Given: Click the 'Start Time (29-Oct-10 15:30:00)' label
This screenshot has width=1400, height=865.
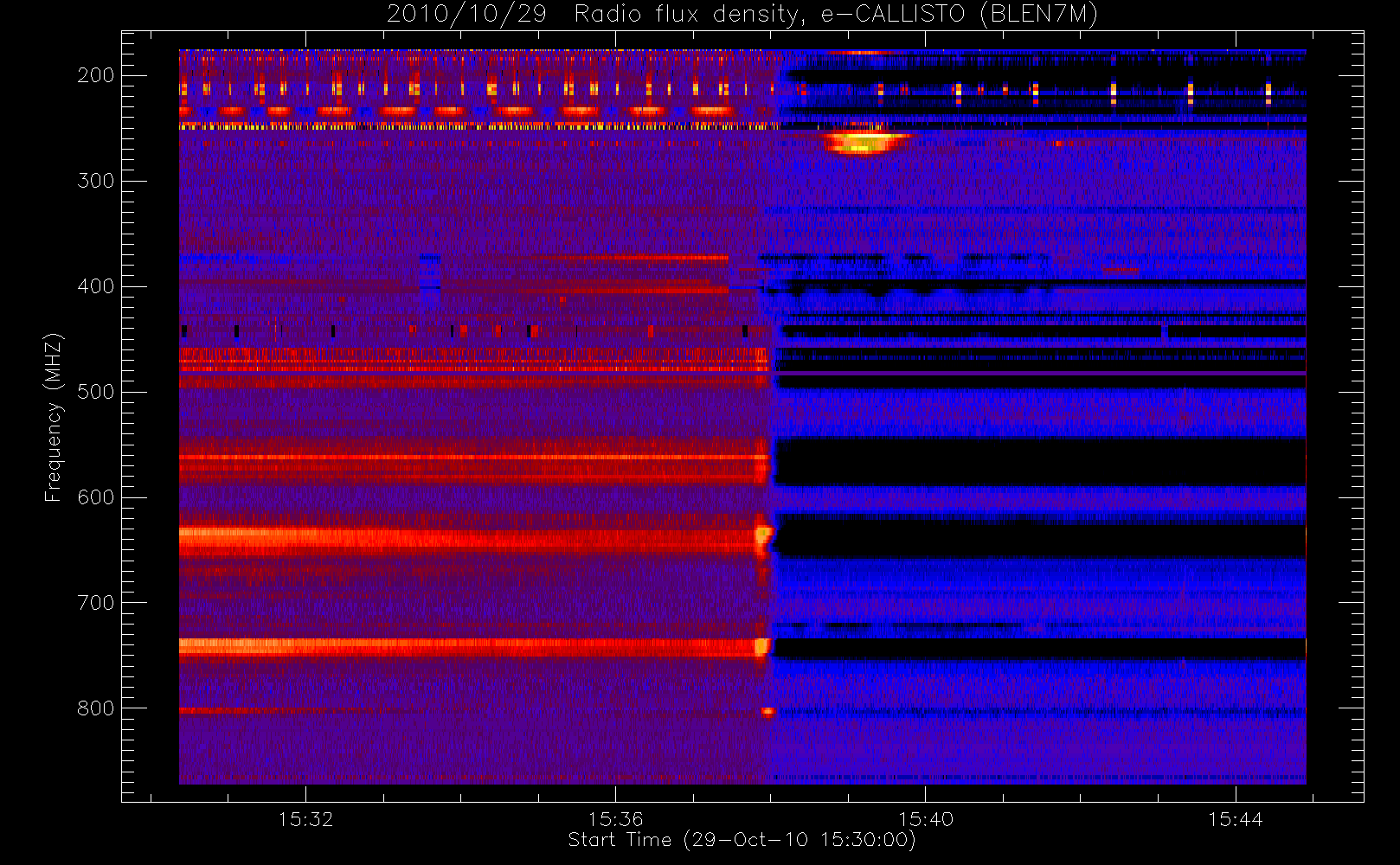Looking at the screenshot, I should tap(742, 840).
